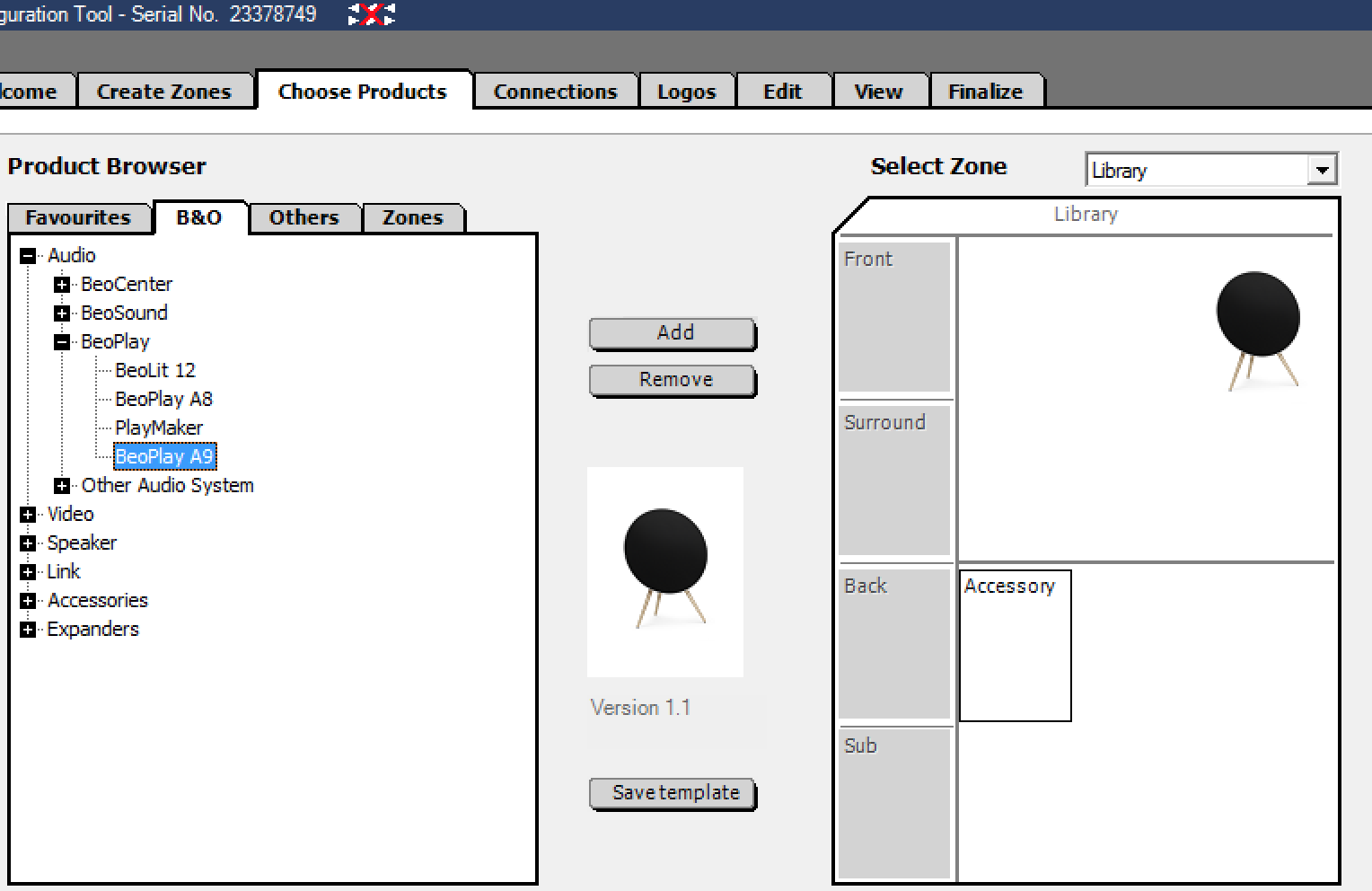Screen dimensions: 1372x891
Task: Select the BeoPlay A9 speaker in Library zone
Action: click(1258, 330)
